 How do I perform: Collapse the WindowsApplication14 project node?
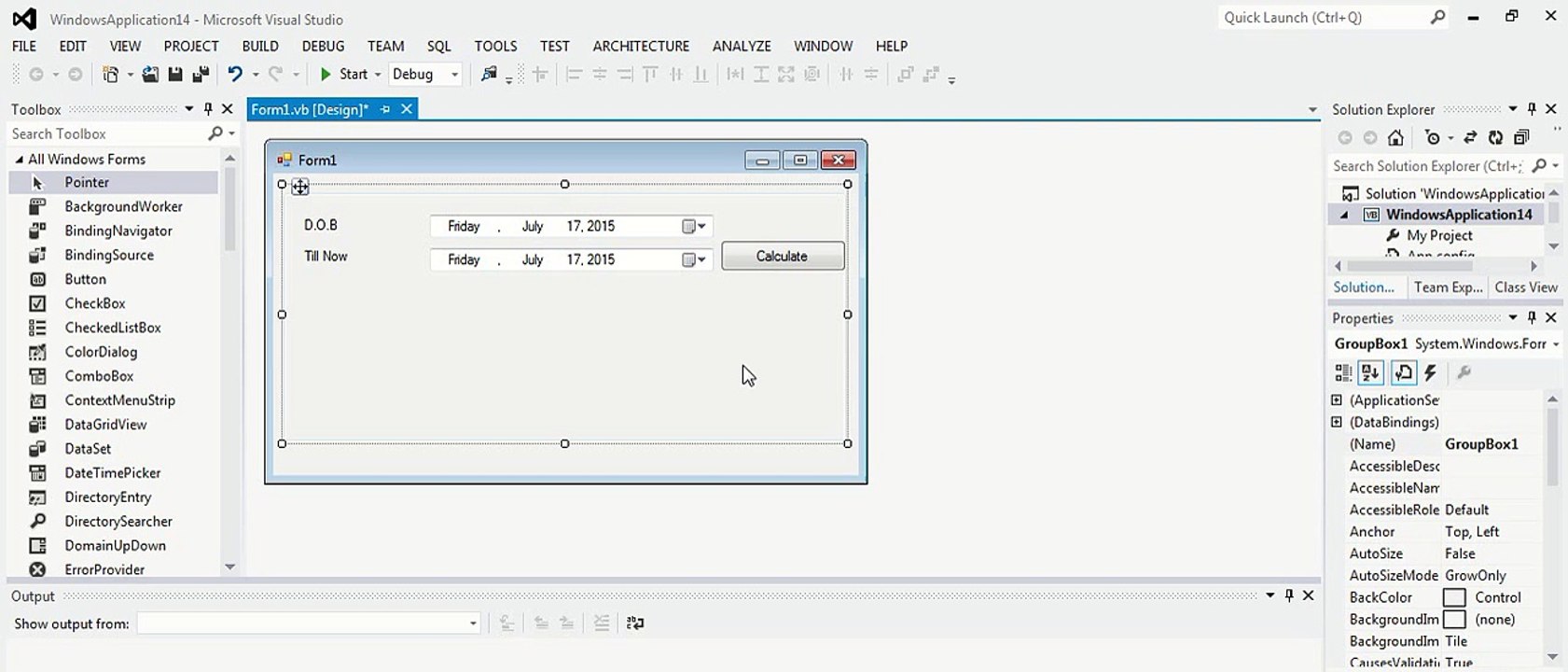pos(1344,215)
